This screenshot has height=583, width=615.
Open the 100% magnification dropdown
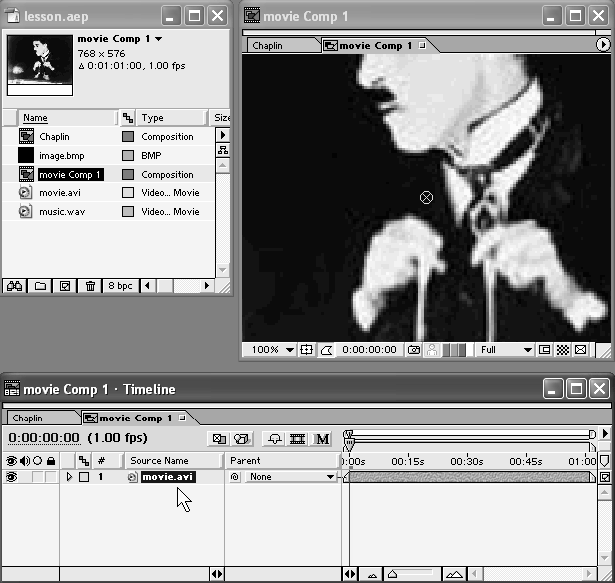(x=271, y=351)
